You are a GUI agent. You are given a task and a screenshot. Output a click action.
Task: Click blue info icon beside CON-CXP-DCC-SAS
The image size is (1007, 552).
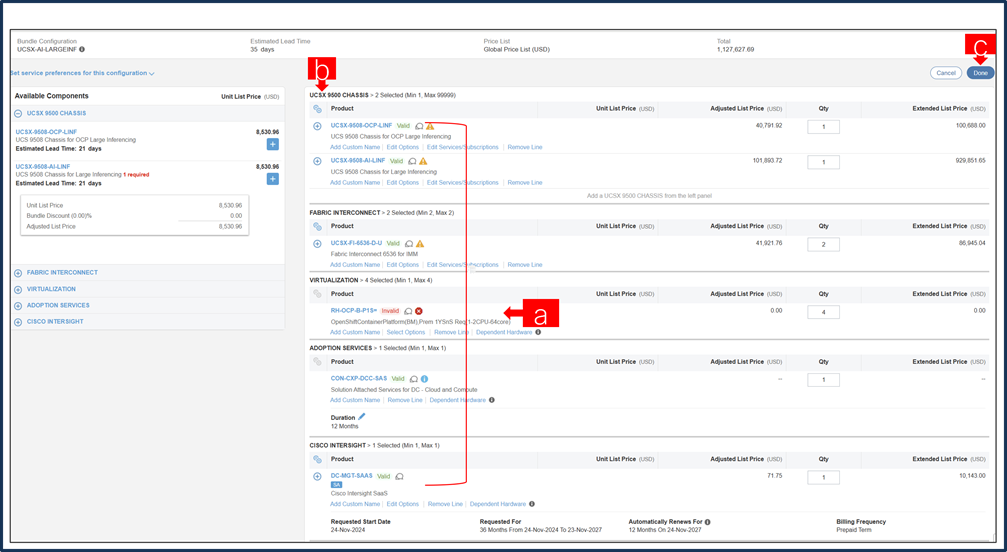425,379
